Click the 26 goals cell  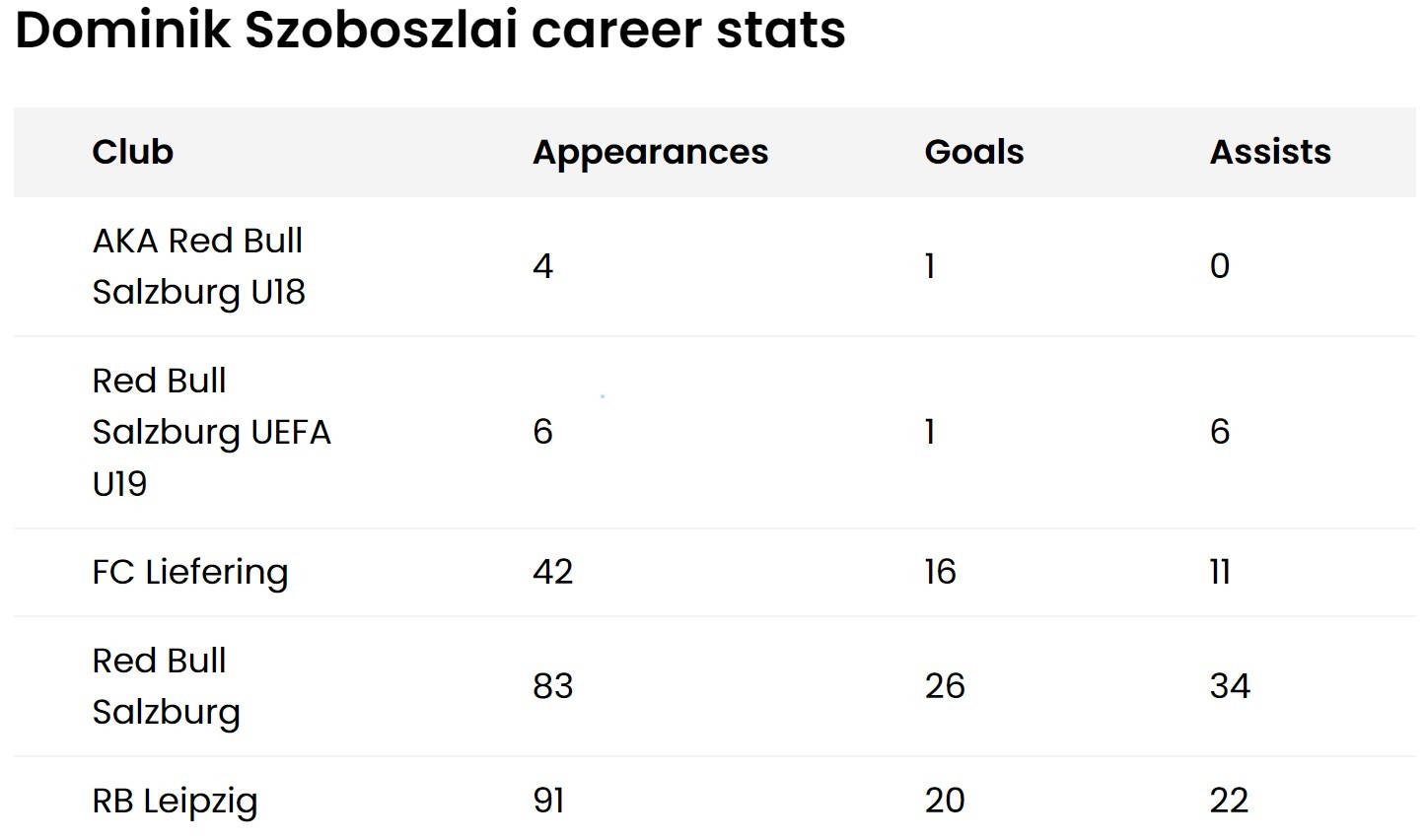(x=944, y=686)
